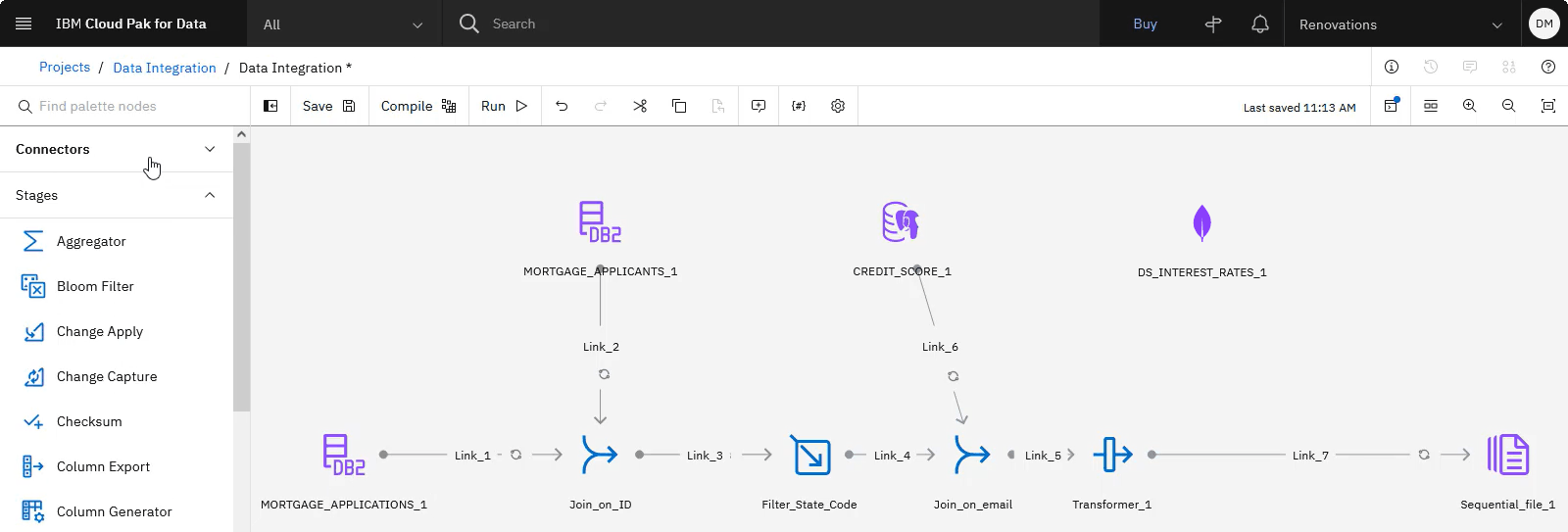Click the Find palette nodes field
Viewport: 1568px width, 532px height.
point(125,106)
